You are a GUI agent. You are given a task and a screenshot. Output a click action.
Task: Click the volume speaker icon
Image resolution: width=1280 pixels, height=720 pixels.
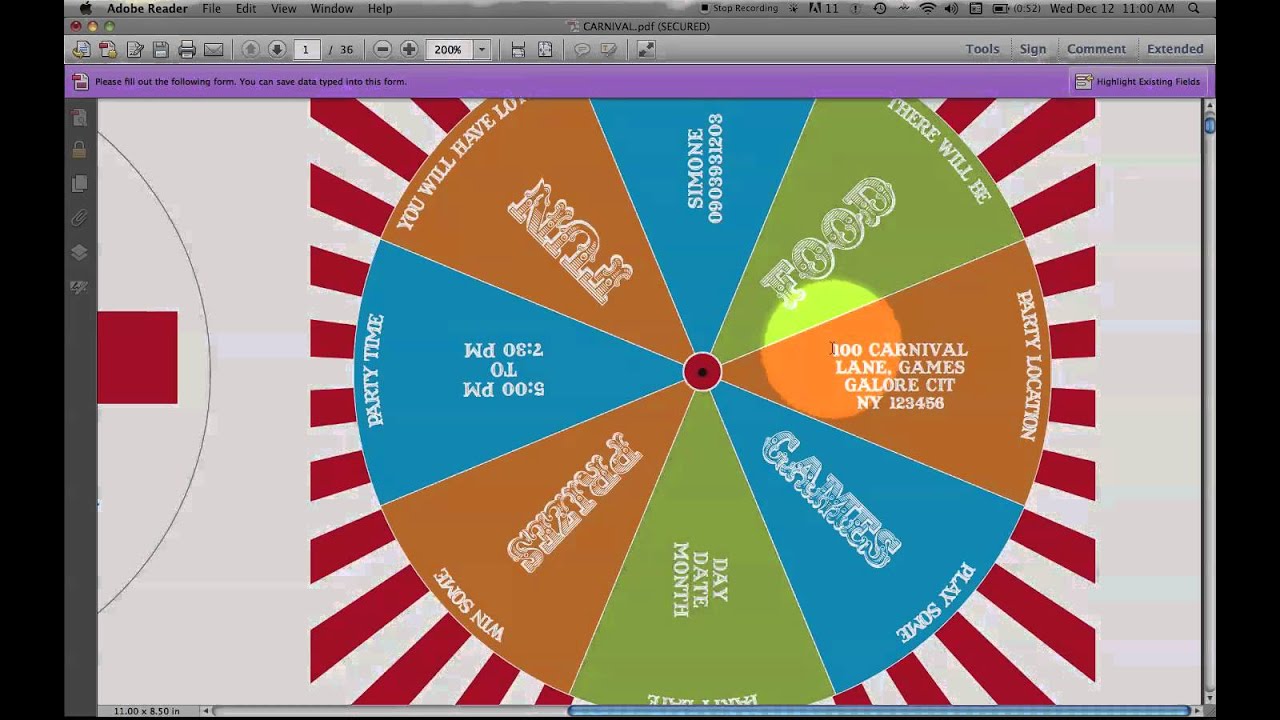pyautogui.click(x=950, y=8)
